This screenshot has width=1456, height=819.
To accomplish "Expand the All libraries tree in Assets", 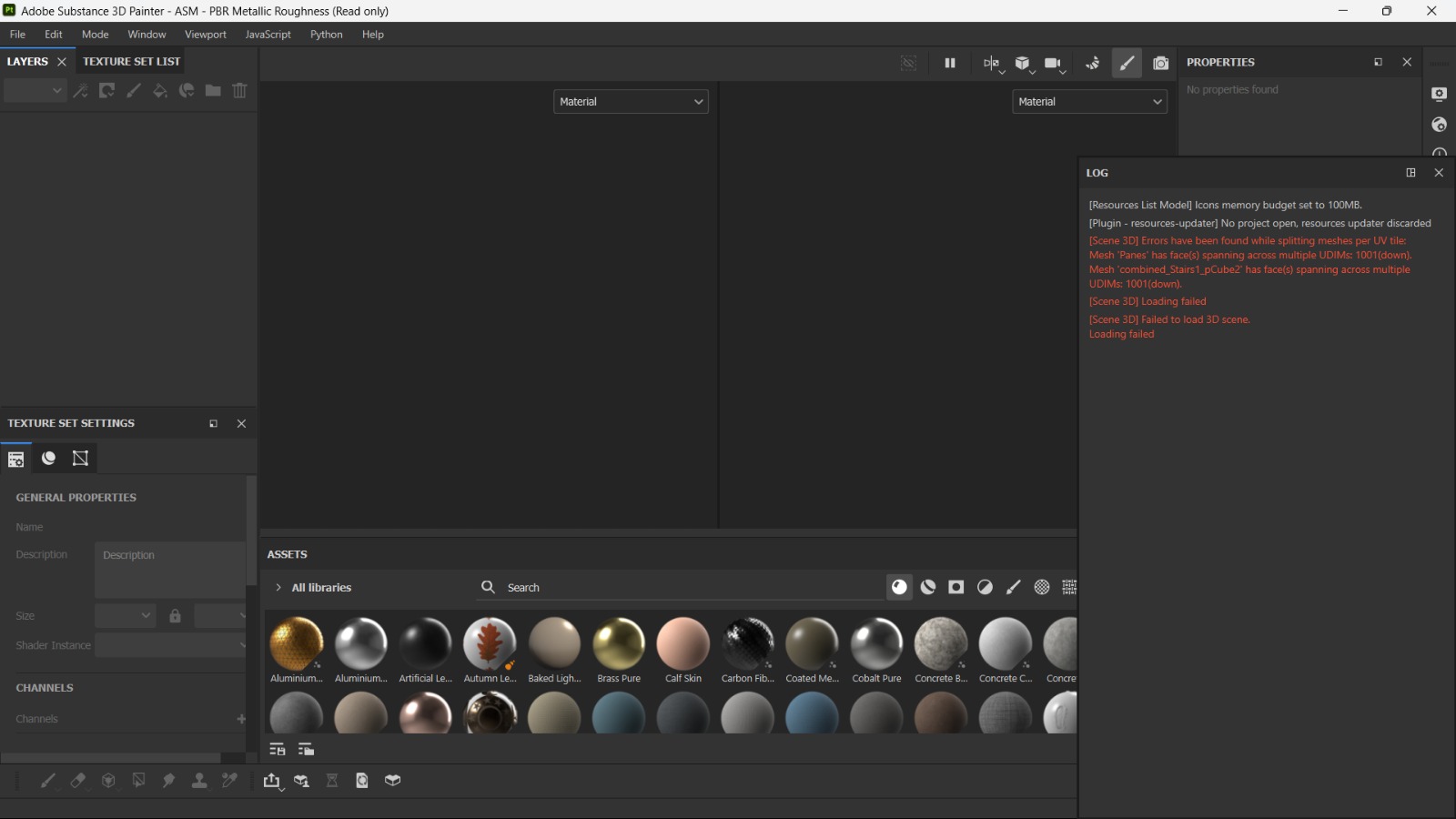I will coord(278,587).
